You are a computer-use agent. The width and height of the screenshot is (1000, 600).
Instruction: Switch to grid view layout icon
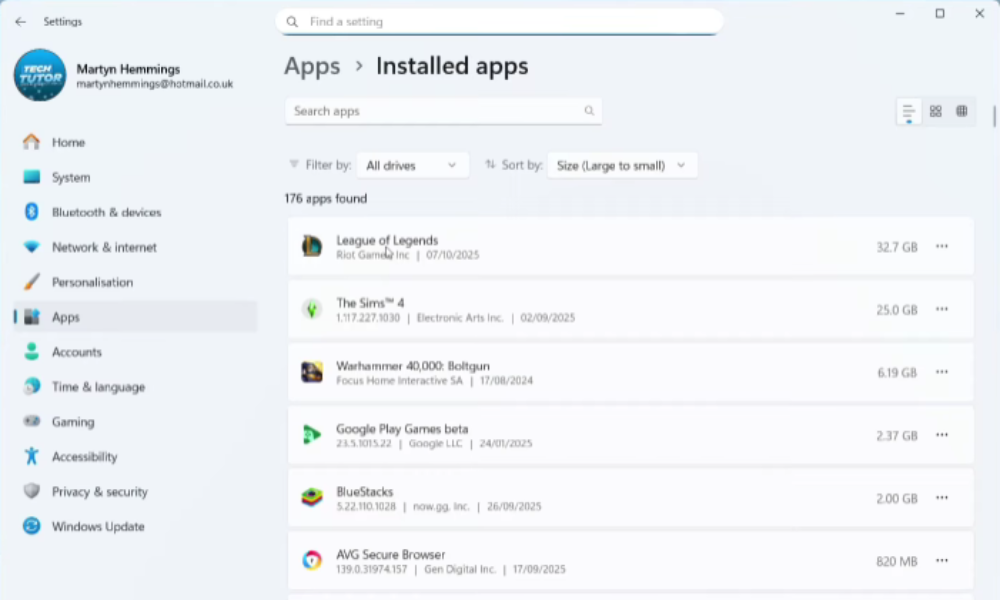[x=935, y=111]
